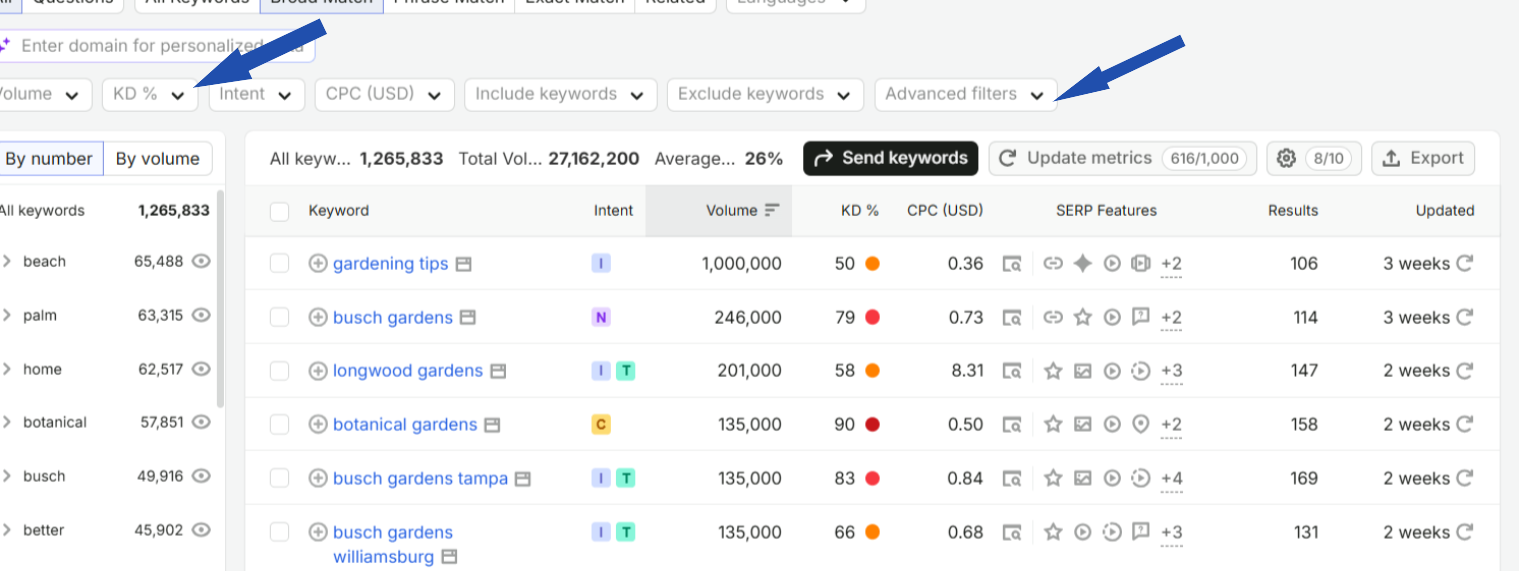Image resolution: width=1519 pixels, height=571 pixels.
Task: View SERP magnifier icon in gardening tips row
Action: 1013,264
